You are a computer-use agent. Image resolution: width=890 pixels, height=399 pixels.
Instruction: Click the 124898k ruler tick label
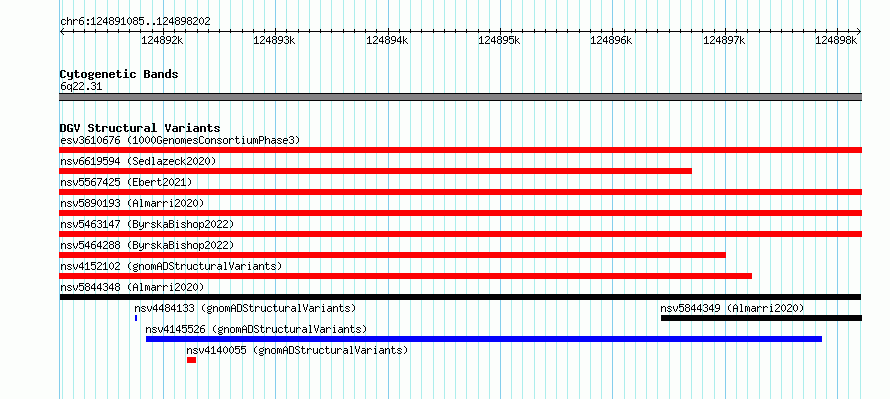(x=837, y=41)
